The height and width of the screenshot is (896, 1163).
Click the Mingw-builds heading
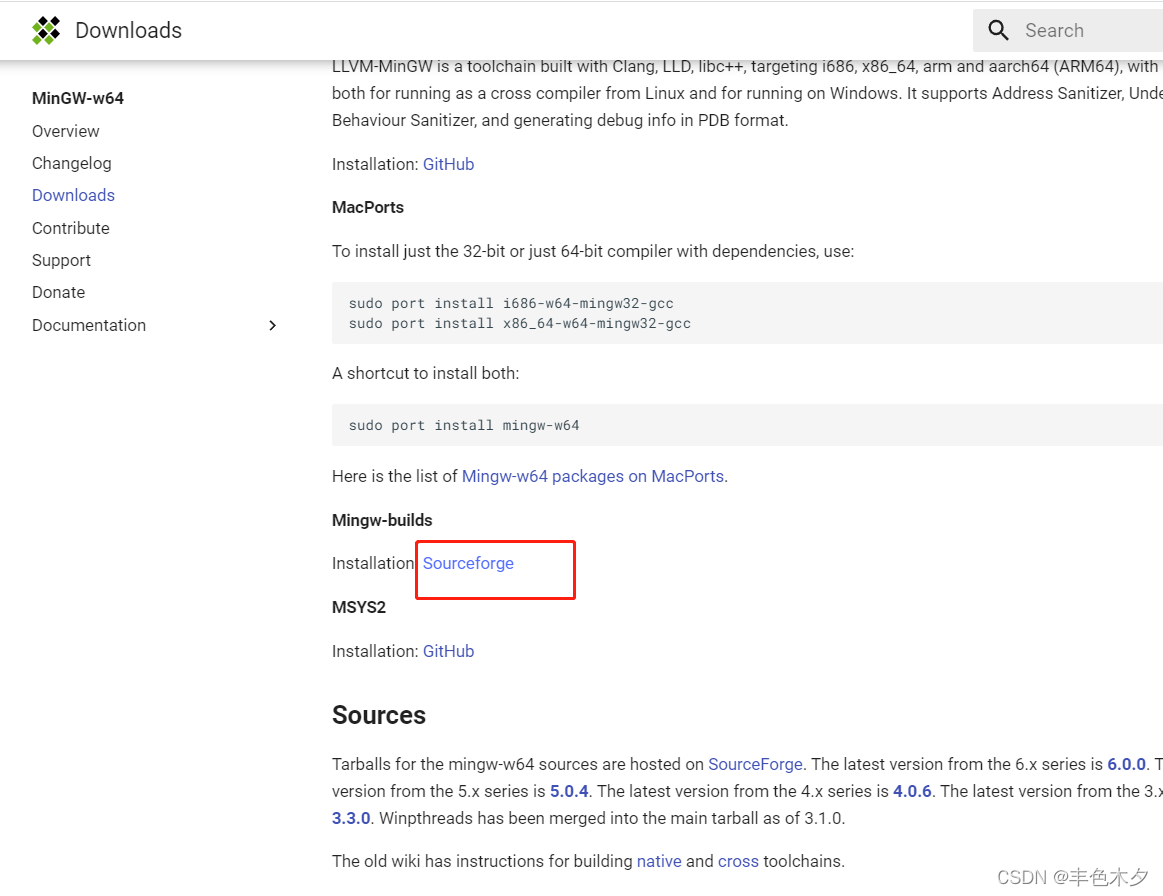(x=382, y=520)
